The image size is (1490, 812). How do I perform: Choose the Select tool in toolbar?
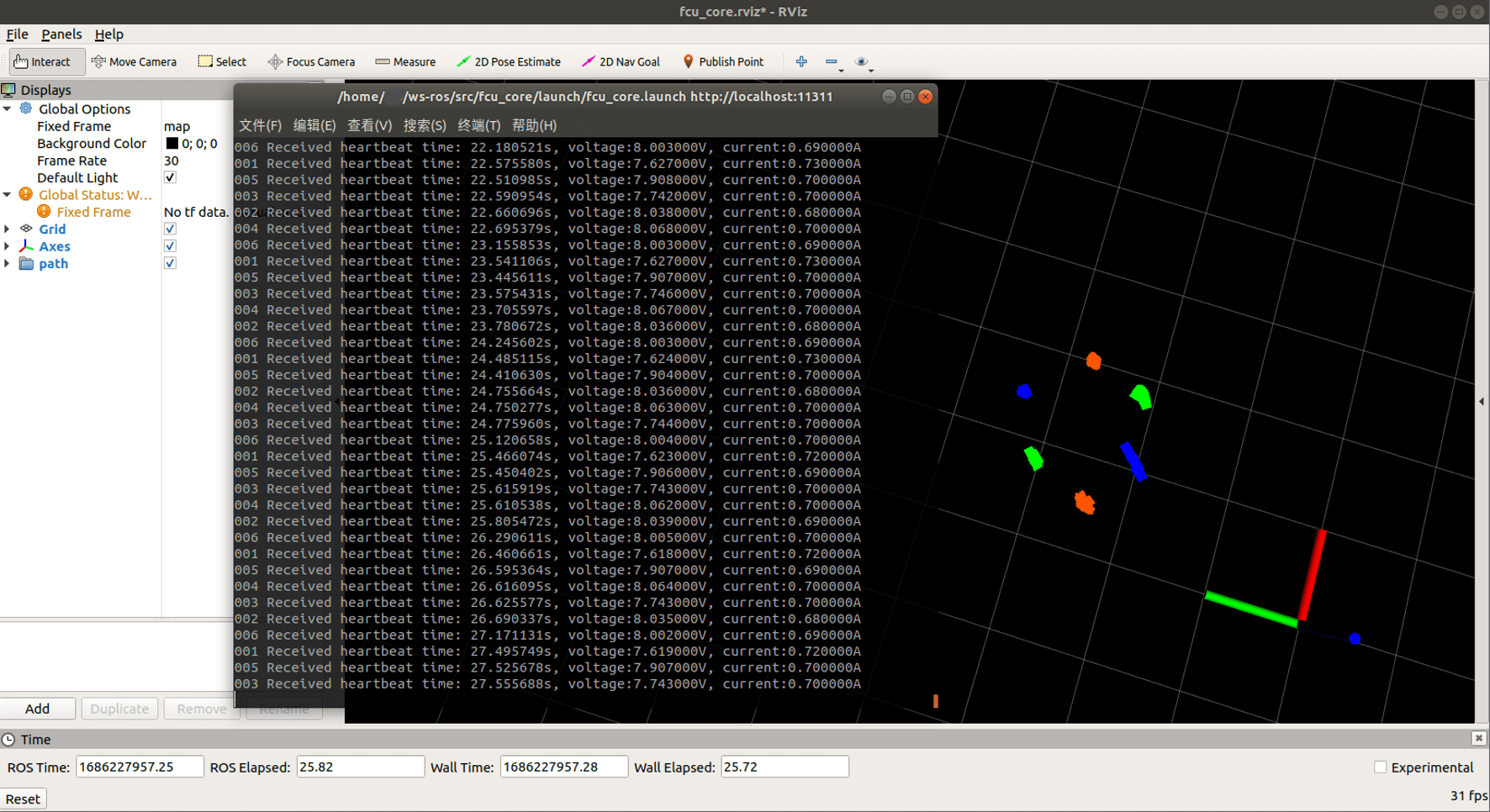[x=222, y=61]
